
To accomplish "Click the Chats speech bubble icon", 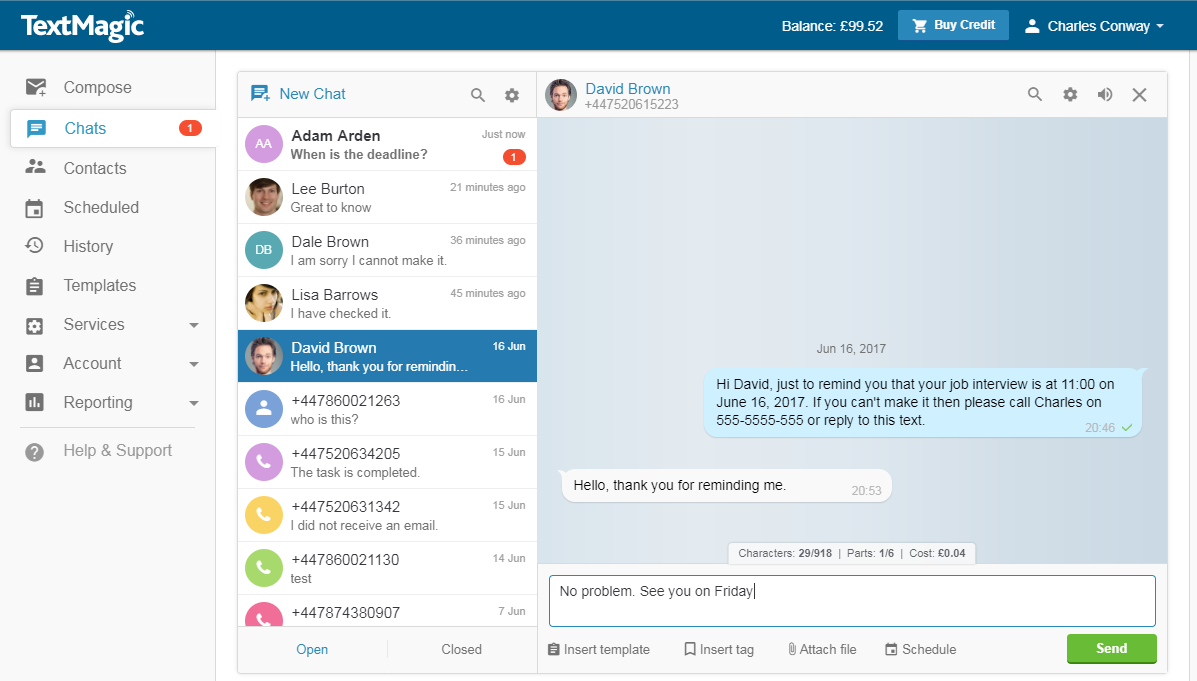I will (x=36, y=128).
